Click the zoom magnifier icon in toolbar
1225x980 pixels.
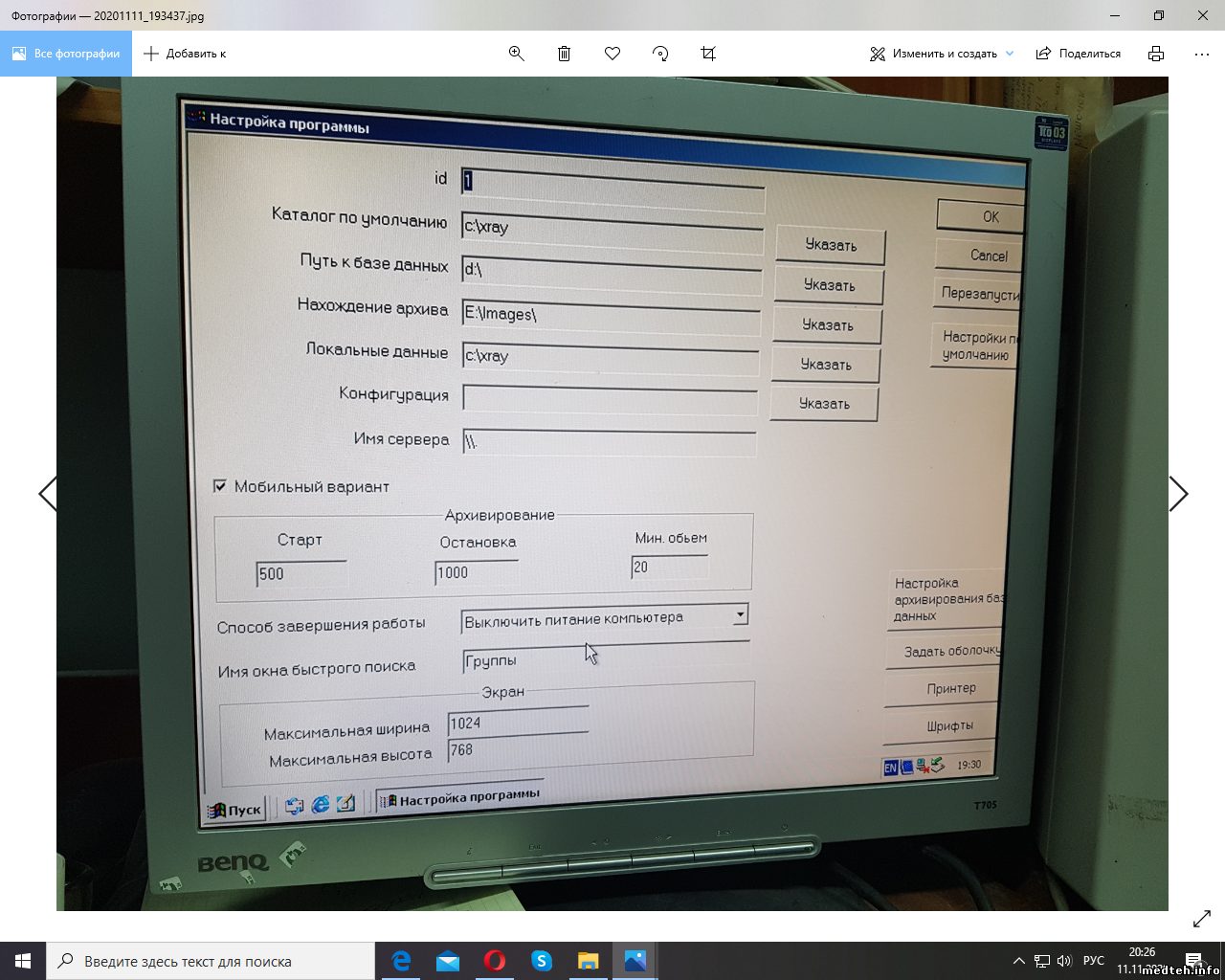tap(516, 54)
